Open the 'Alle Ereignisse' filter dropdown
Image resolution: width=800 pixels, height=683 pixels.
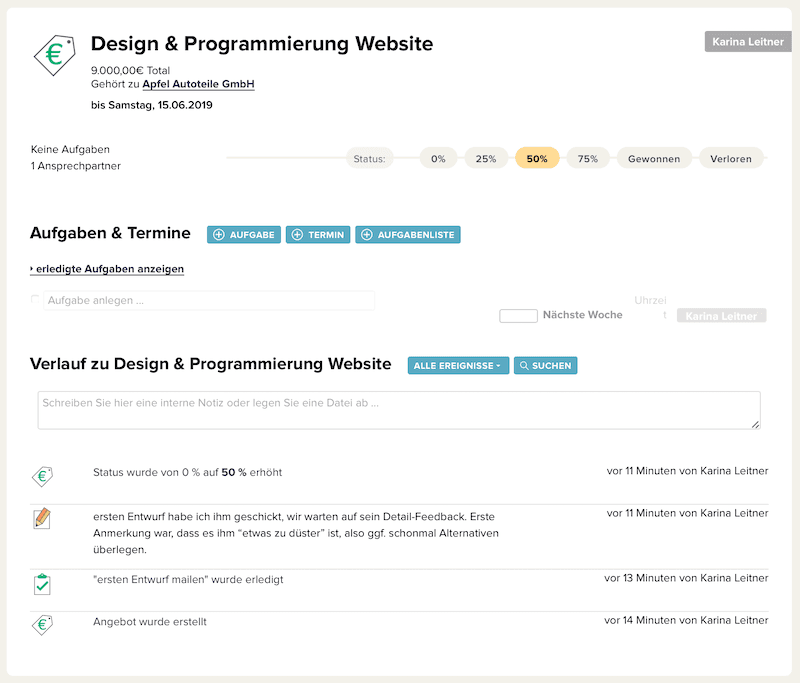click(x=458, y=366)
